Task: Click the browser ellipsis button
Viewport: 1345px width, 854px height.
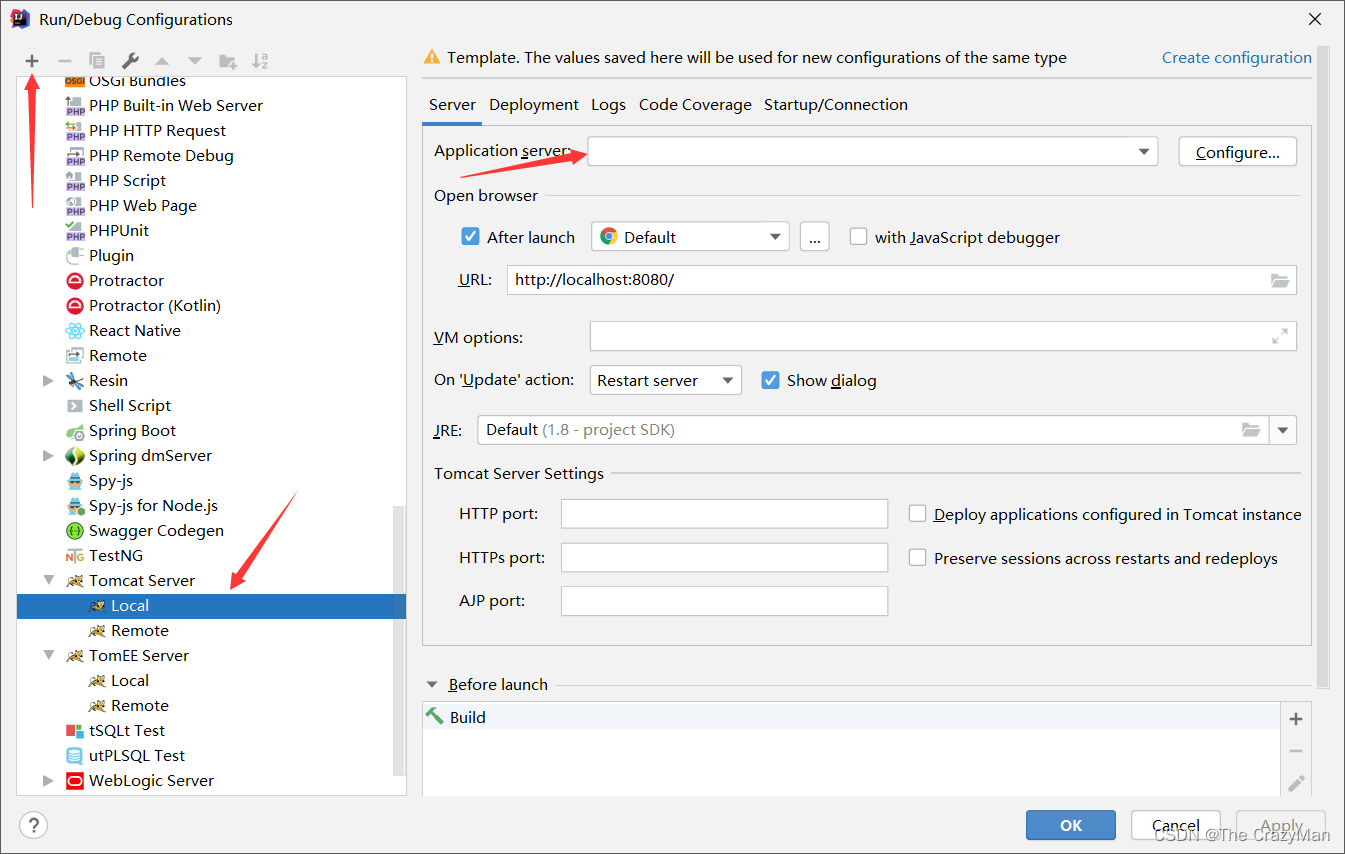Action: (x=815, y=237)
